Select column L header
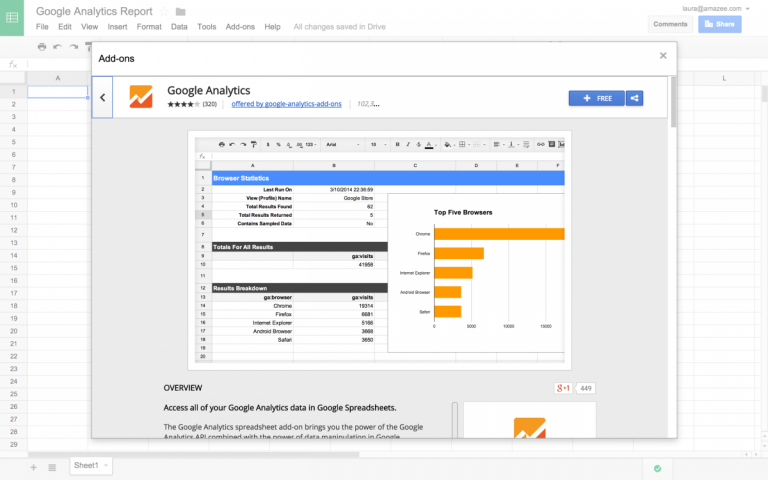Screen dimensions: 768x480 [x=724, y=78]
